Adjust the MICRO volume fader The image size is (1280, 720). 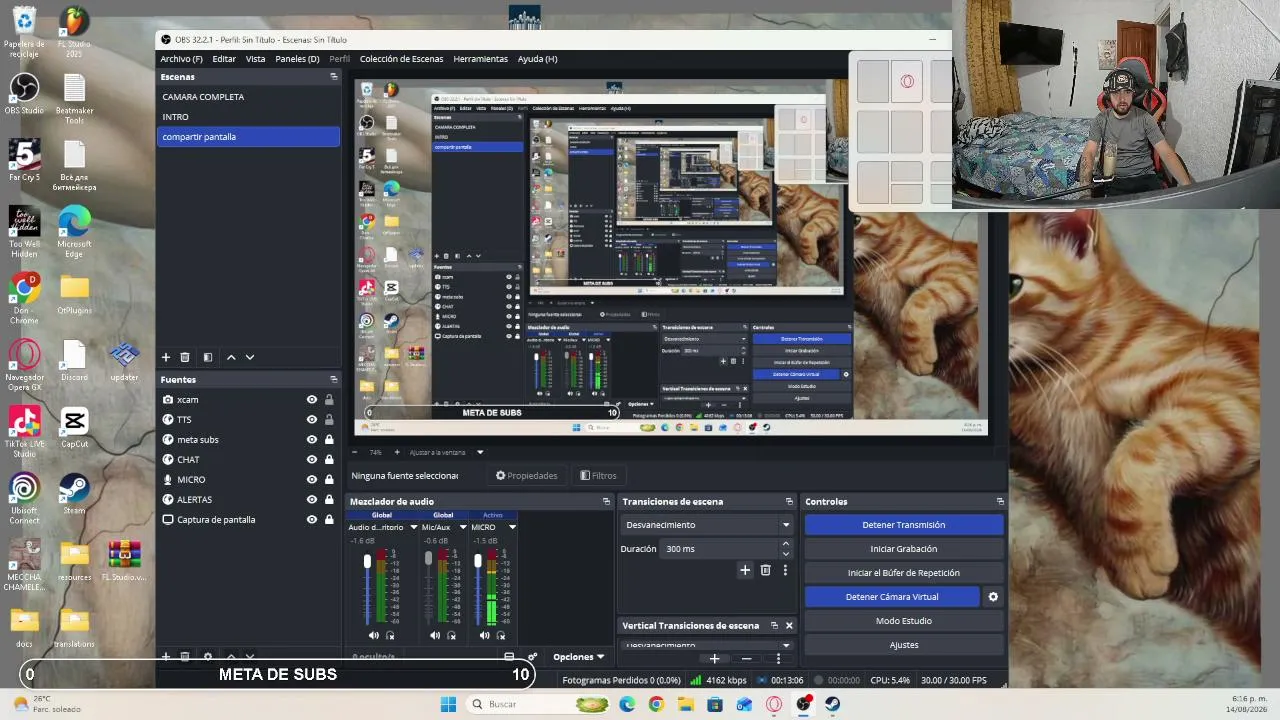478,562
